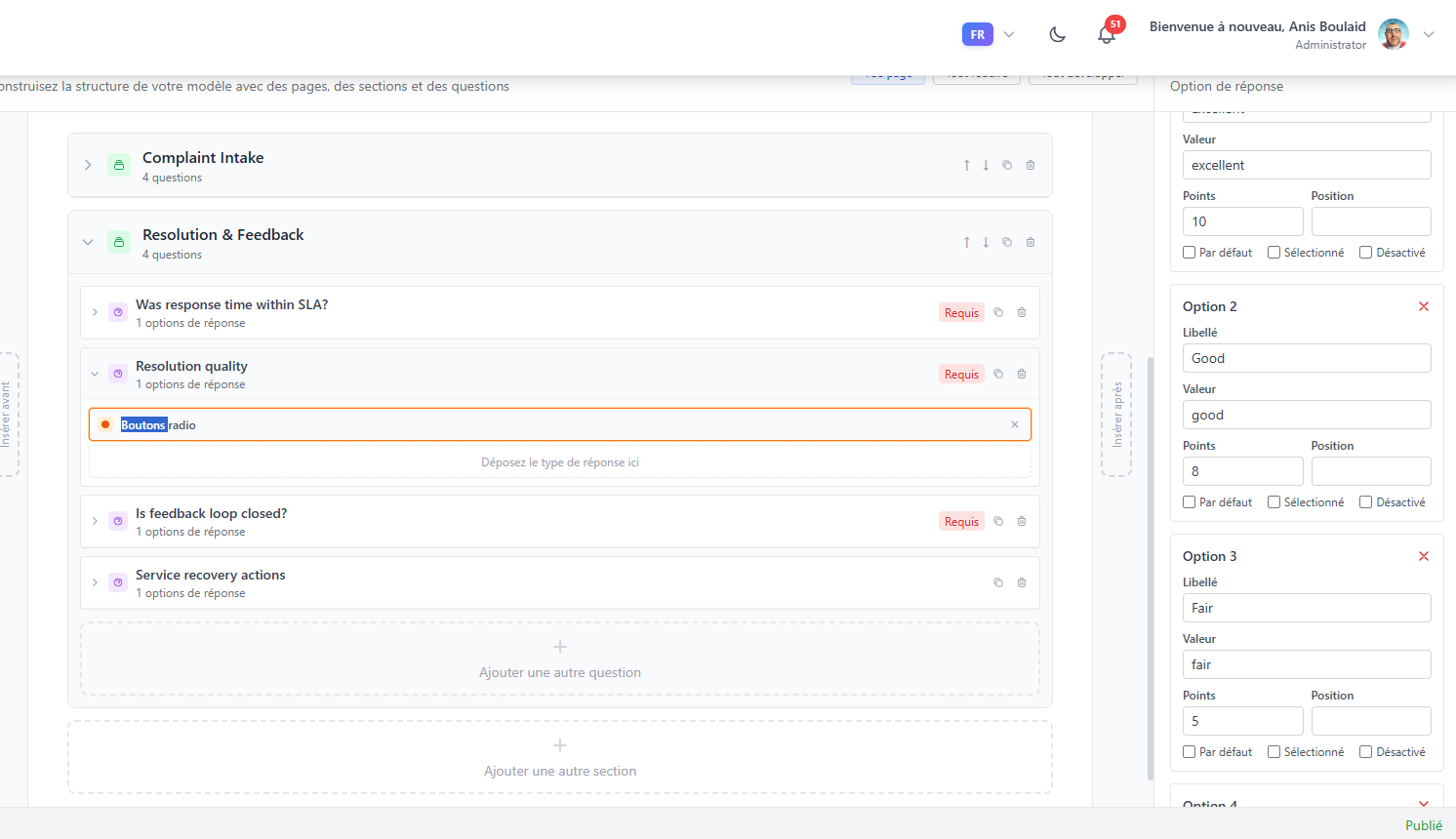The width and height of the screenshot is (1456, 839).
Task: Edit the Option 2 Libellé field 'Good'
Action: pos(1307,358)
